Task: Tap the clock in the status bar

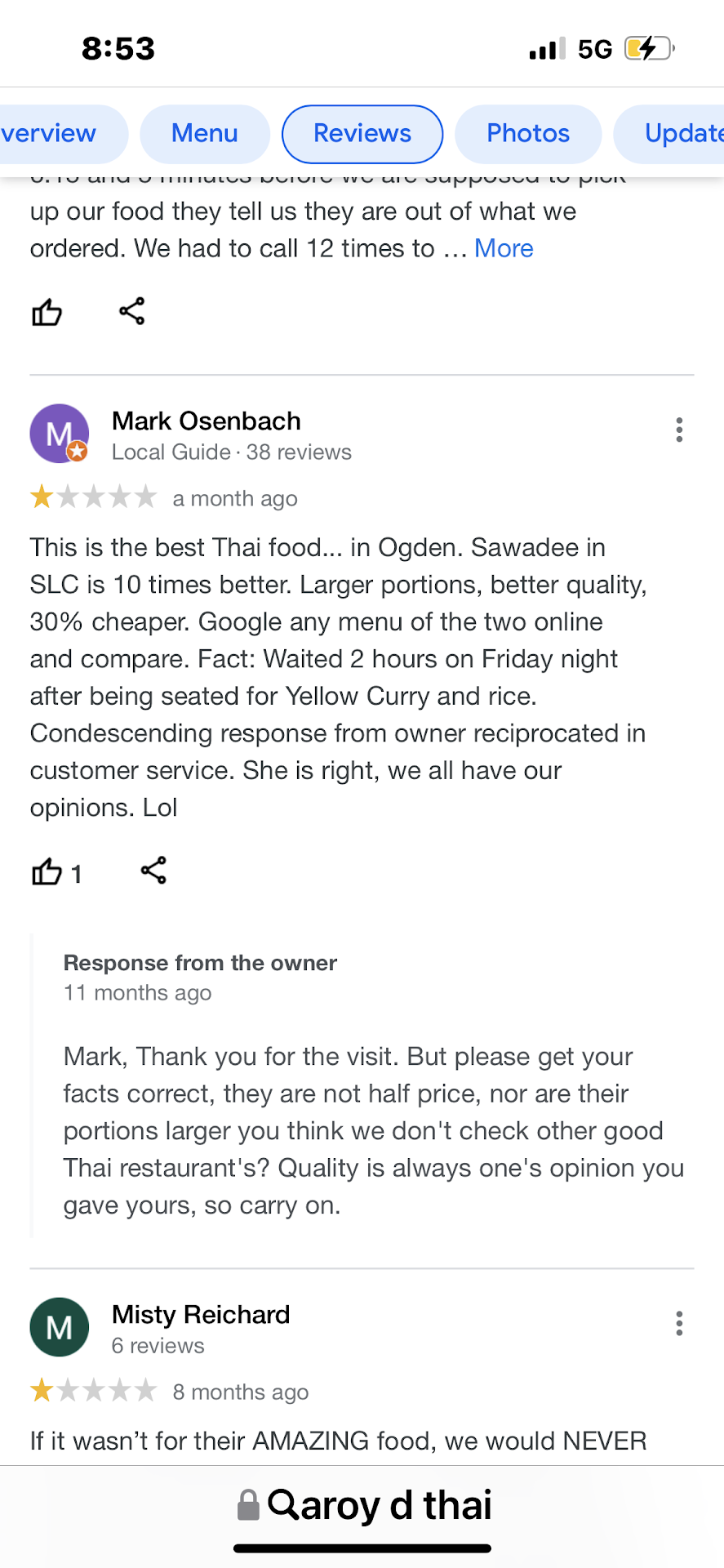Action: [x=118, y=49]
